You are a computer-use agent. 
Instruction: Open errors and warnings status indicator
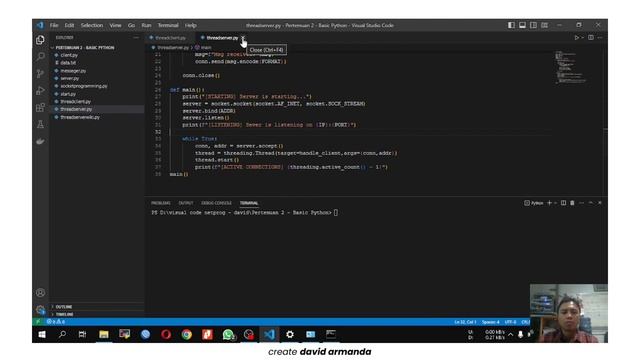(x=56, y=322)
